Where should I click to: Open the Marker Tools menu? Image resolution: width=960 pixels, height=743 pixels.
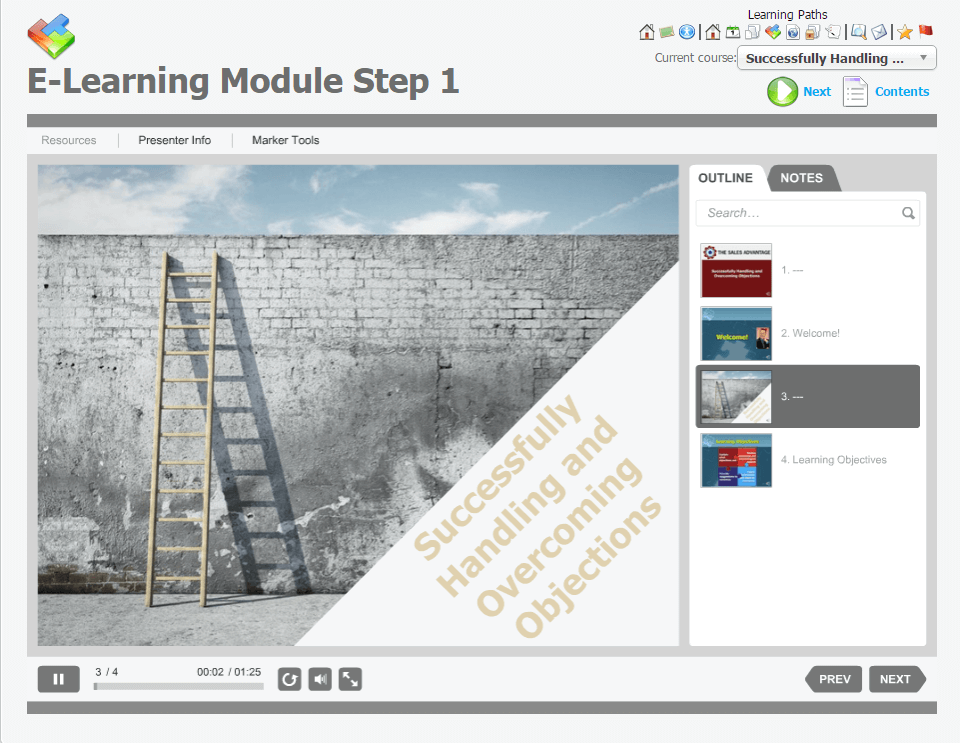click(286, 140)
